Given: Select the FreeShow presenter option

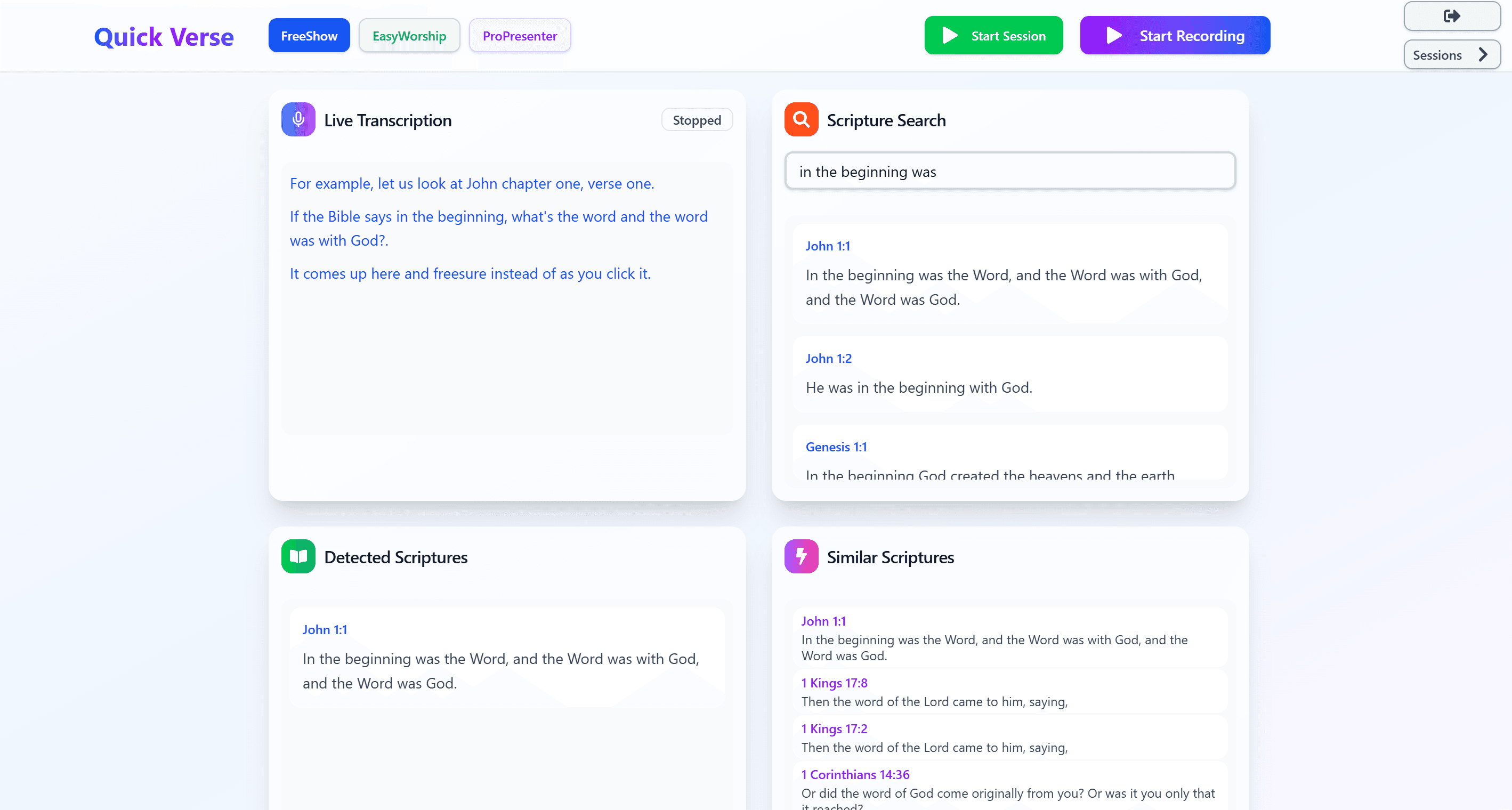Looking at the screenshot, I should [309, 36].
